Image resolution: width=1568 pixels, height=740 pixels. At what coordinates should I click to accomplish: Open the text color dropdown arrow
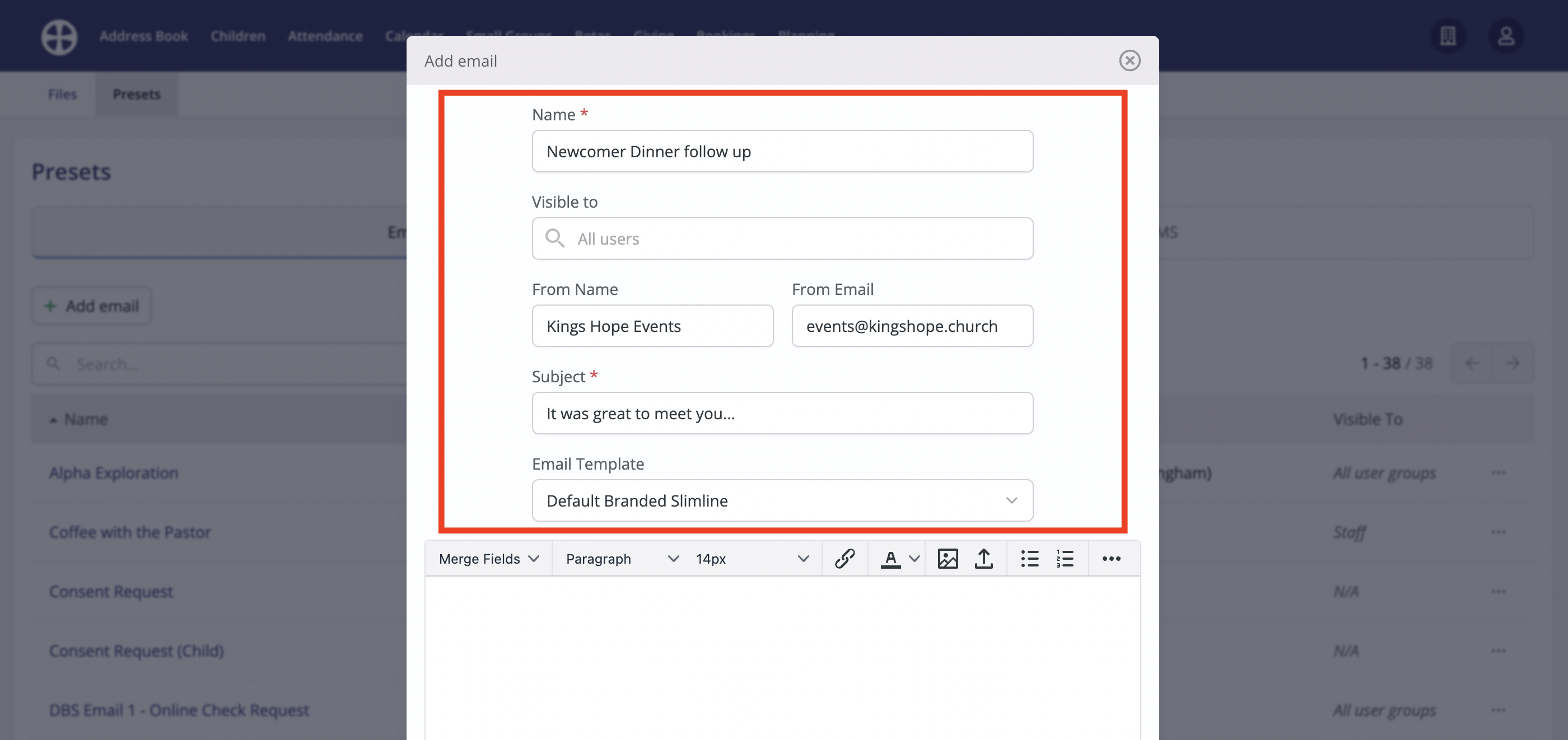914,558
